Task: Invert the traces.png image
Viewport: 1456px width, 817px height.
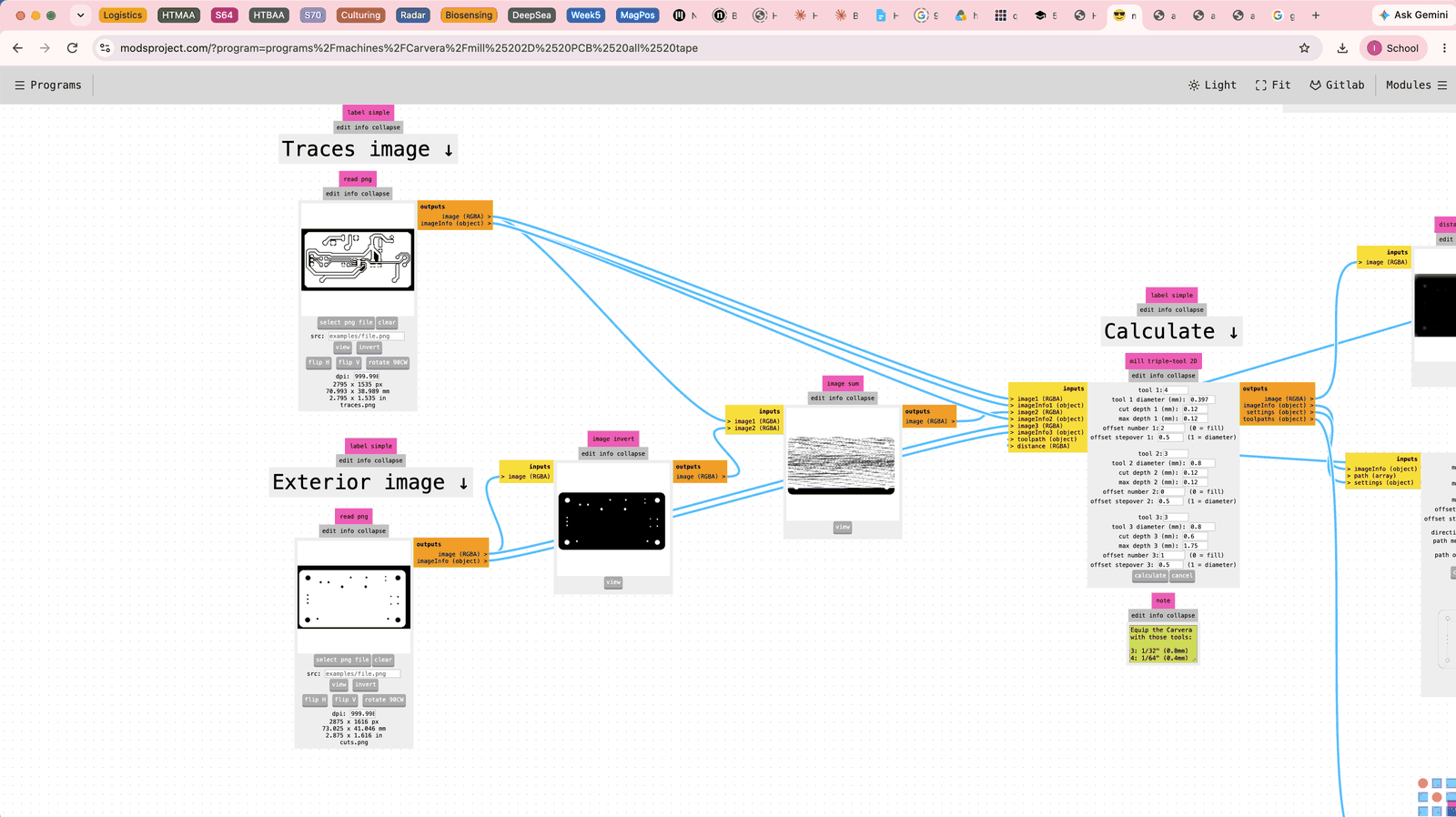Action: [x=369, y=348]
